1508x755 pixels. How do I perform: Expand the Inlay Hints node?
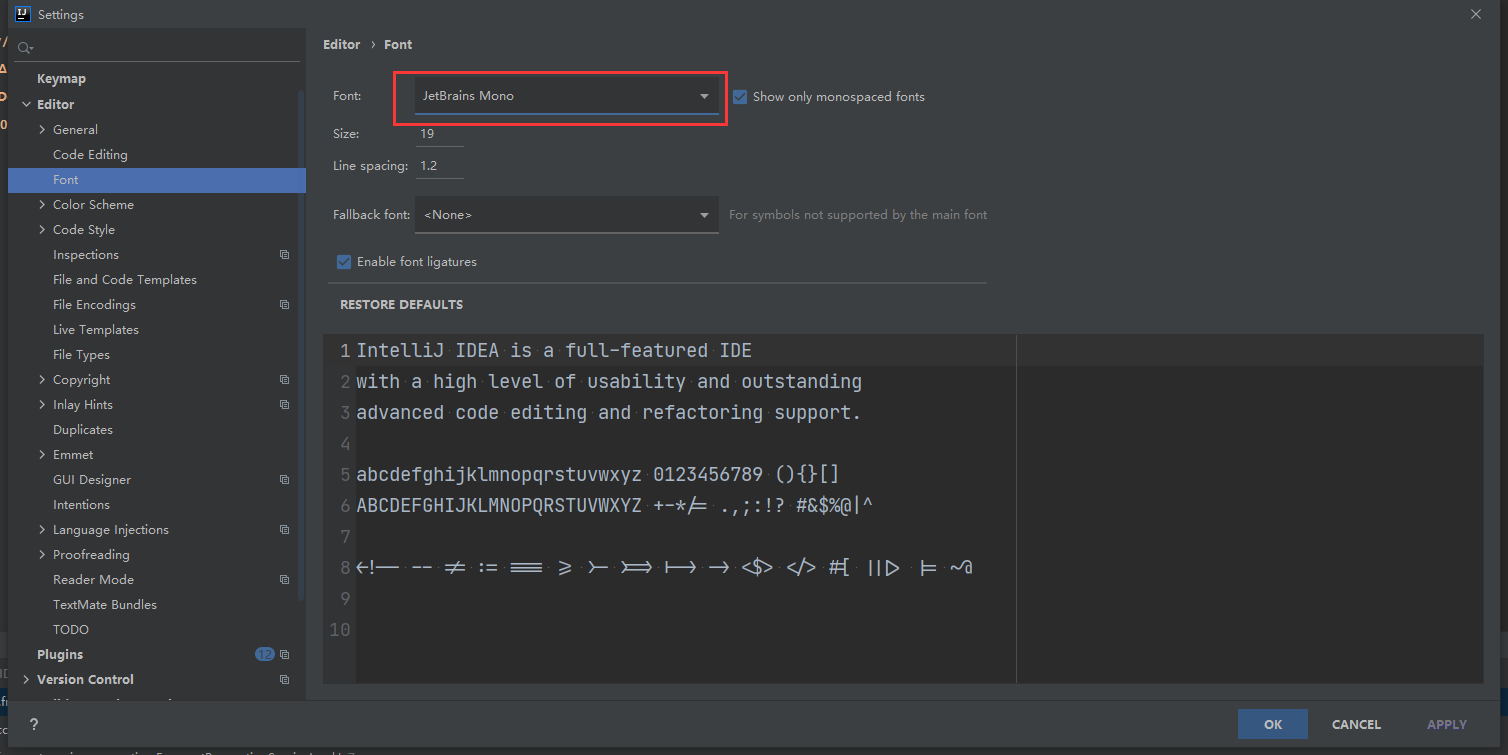click(x=42, y=405)
